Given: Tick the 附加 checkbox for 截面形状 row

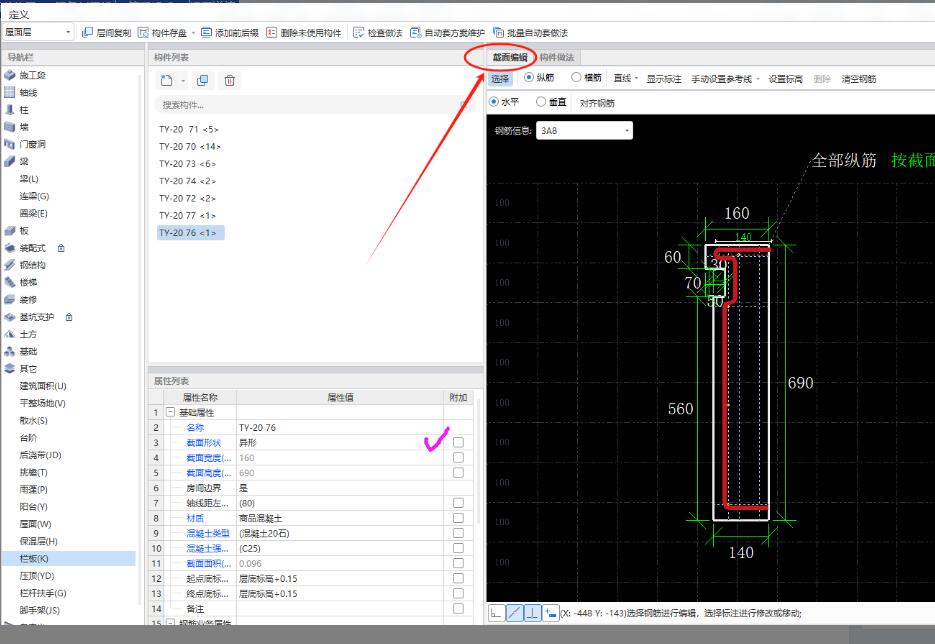Looking at the screenshot, I should tap(458, 442).
